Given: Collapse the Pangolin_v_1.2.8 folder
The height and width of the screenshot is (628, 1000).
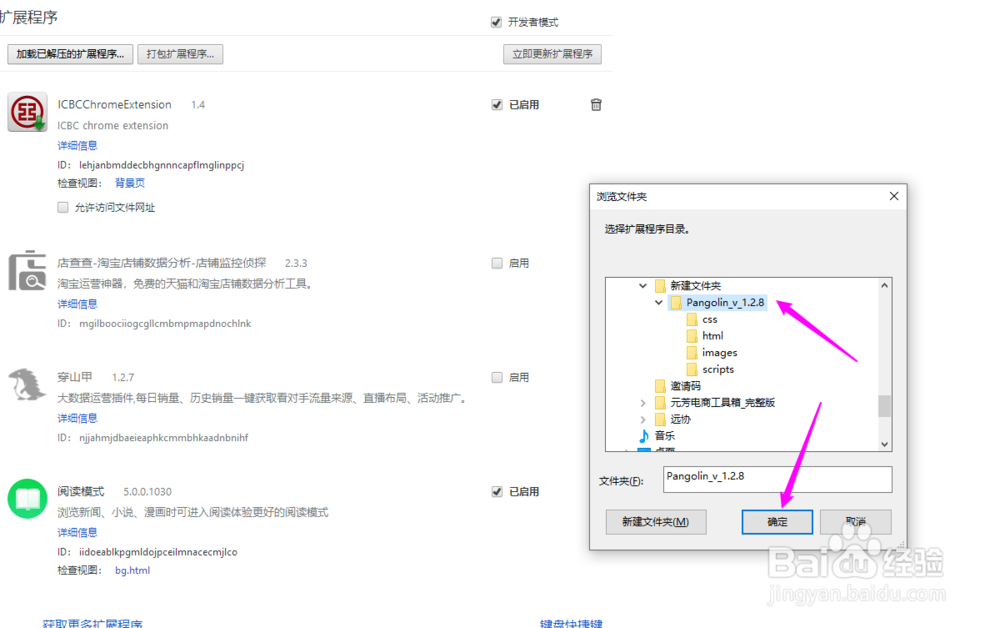Looking at the screenshot, I should [x=658, y=301].
